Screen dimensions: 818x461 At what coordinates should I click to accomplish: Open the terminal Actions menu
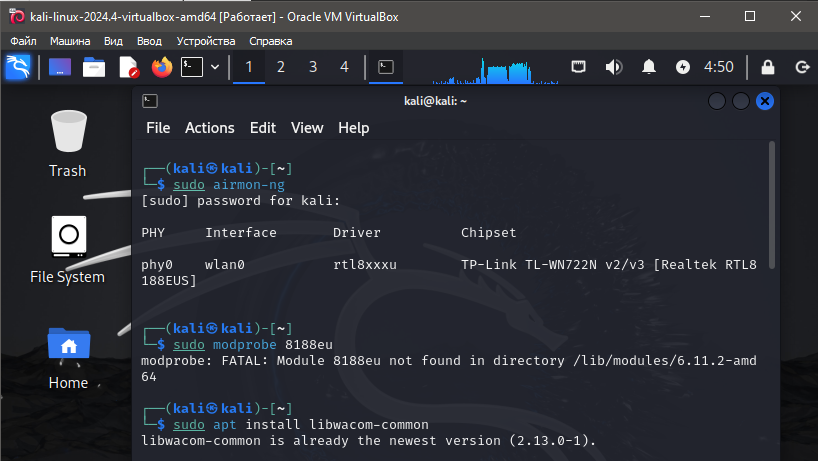pos(210,128)
